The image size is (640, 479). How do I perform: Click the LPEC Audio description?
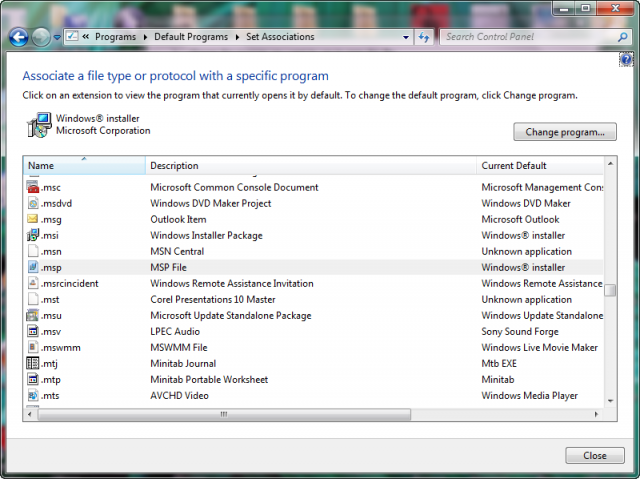(175, 331)
